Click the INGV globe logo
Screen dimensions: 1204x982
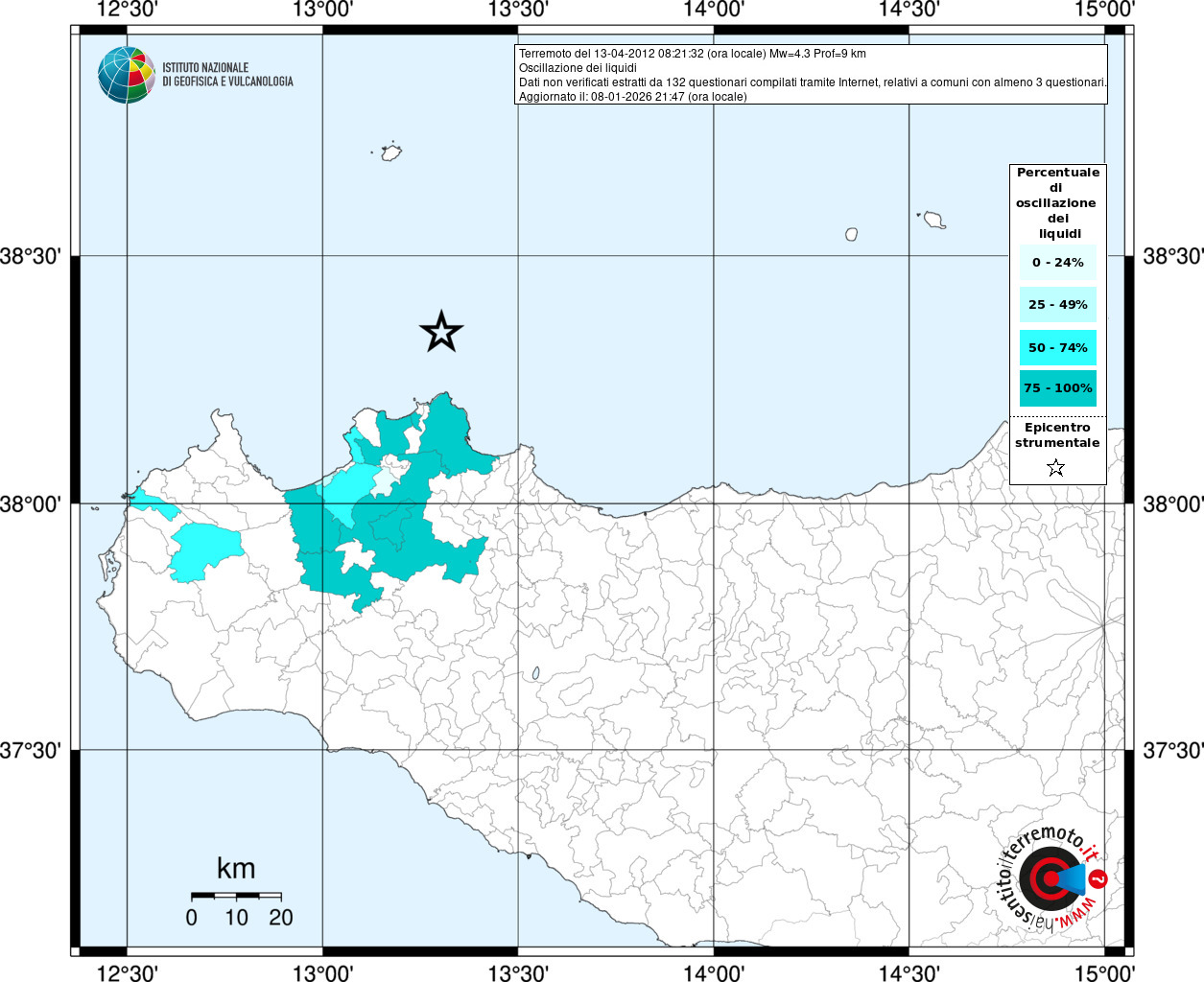pyautogui.click(x=127, y=75)
